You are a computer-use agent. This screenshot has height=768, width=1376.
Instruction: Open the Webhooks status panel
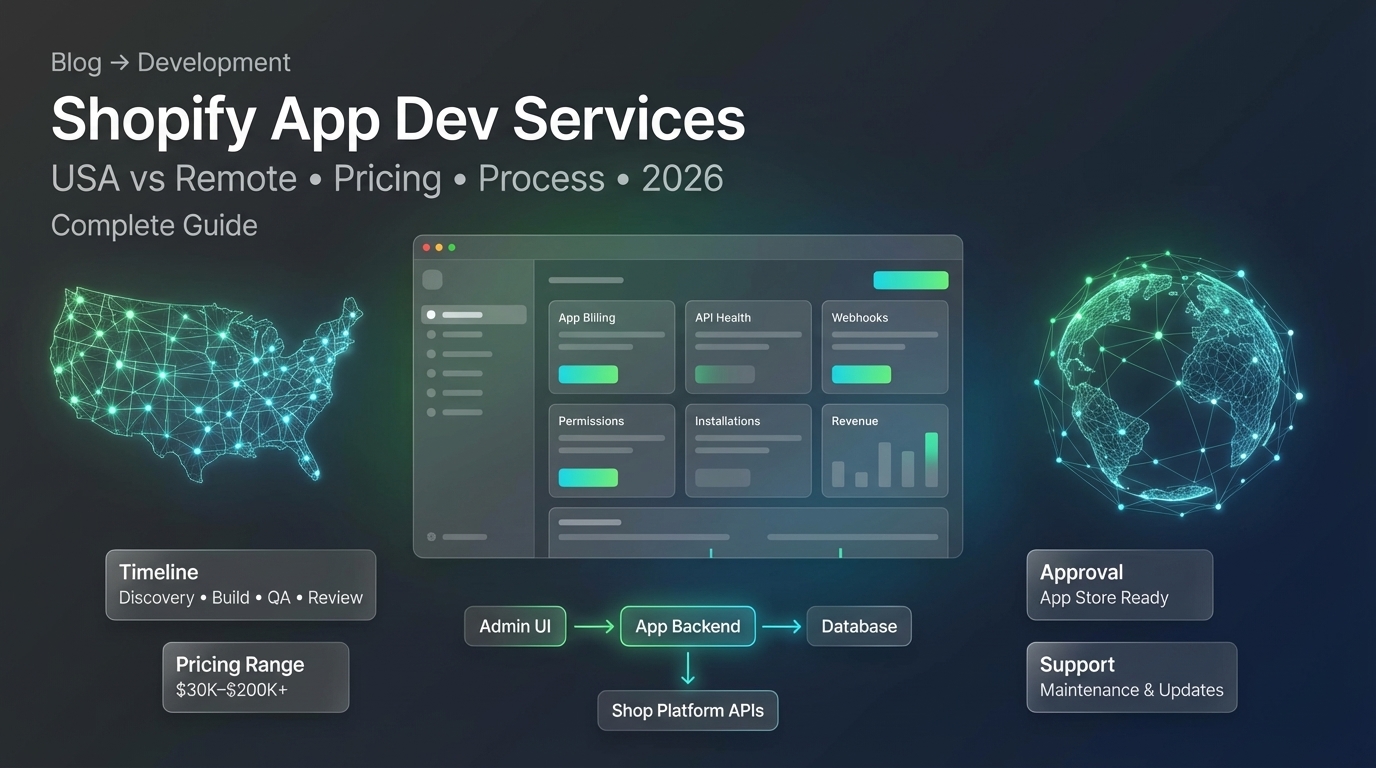tap(884, 347)
